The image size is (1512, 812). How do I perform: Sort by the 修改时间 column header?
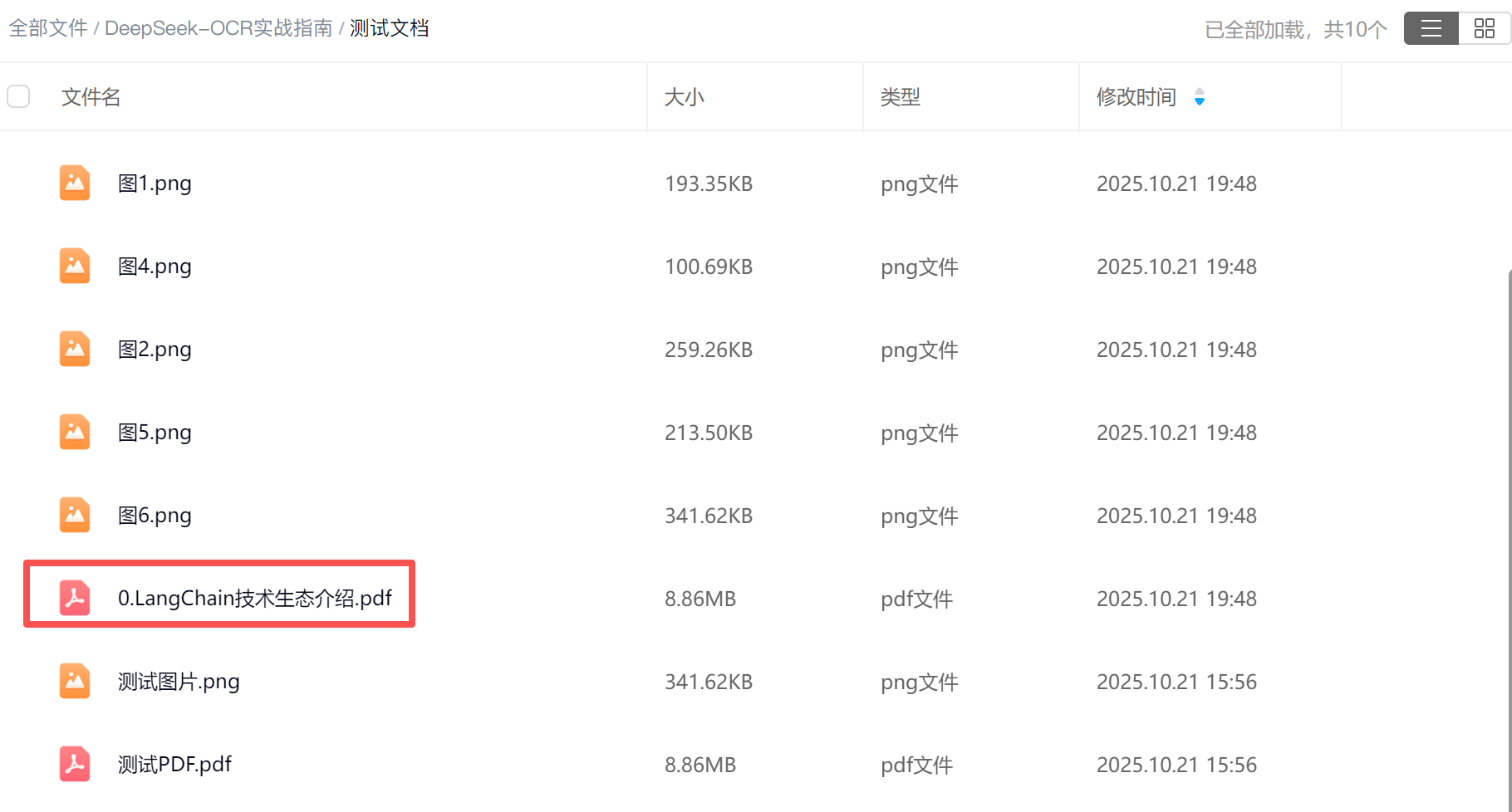point(1136,97)
